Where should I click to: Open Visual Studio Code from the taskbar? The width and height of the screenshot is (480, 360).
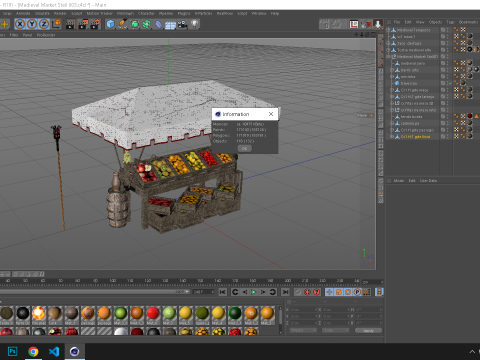pos(54,351)
